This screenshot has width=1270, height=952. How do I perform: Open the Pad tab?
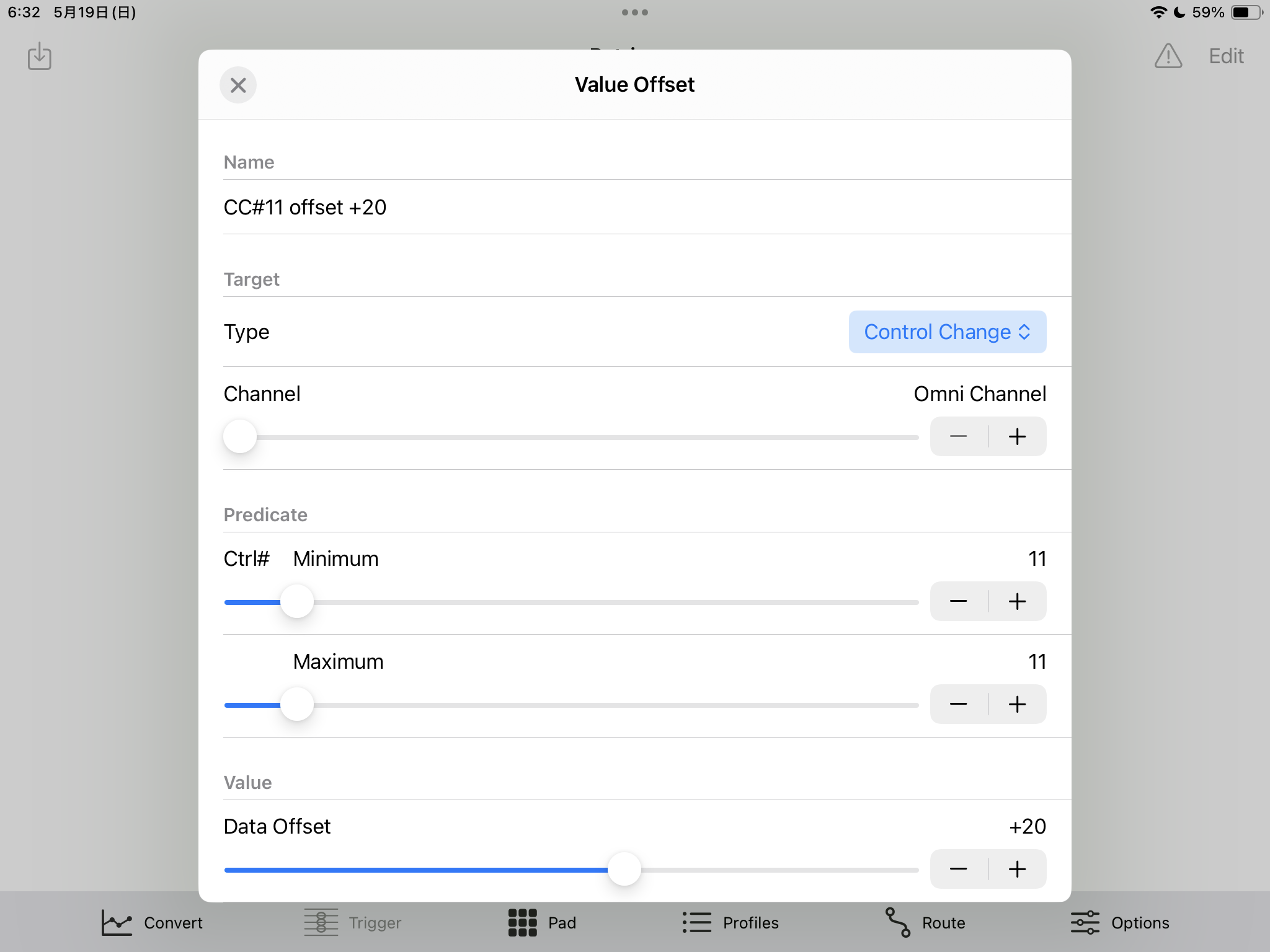[x=543, y=923]
